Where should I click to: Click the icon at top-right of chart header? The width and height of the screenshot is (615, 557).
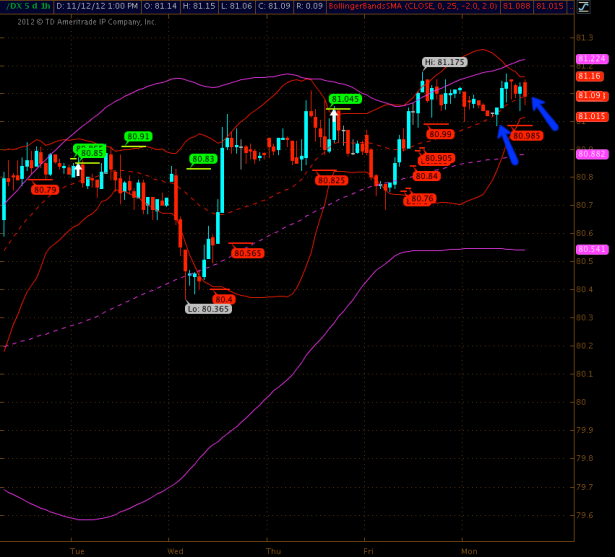point(605,7)
